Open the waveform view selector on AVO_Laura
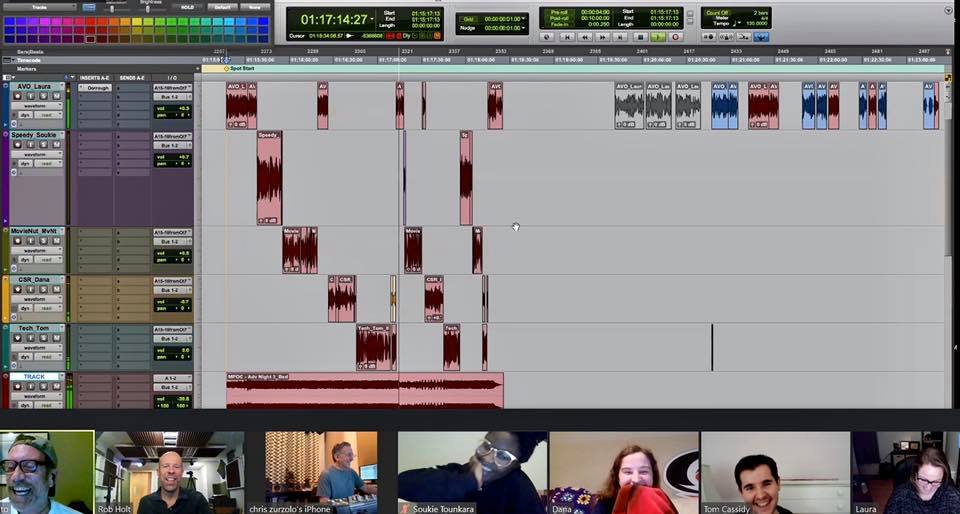Viewport: 960px width, 514px height. click(x=37, y=106)
